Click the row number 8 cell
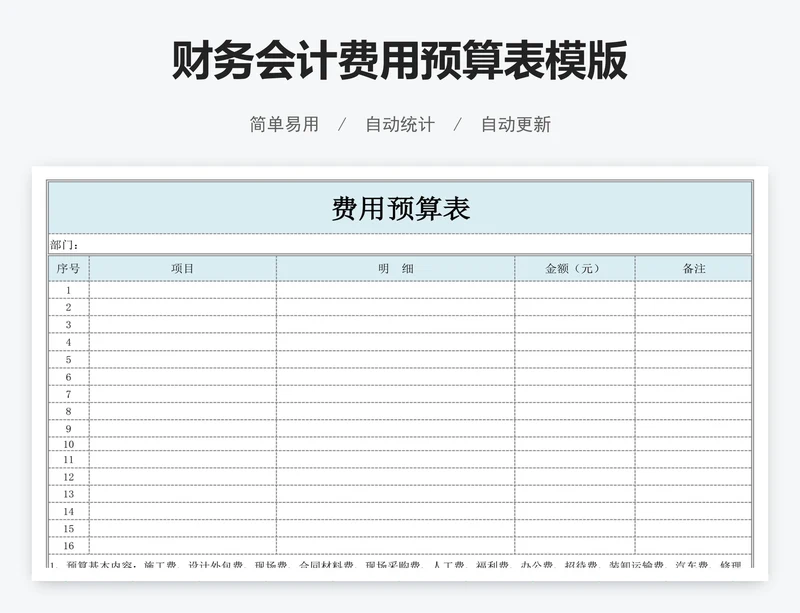The width and height of the screenshot is (800, 613). (69, 411)
